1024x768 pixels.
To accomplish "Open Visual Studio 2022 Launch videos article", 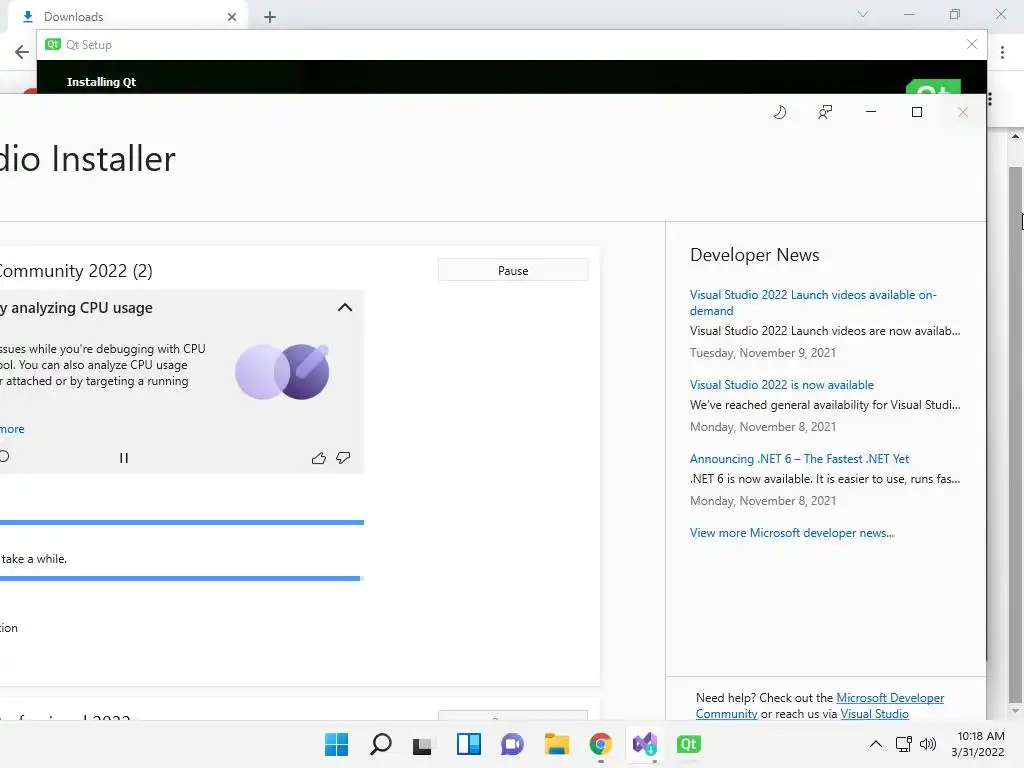I will click(x=813, y=302).
